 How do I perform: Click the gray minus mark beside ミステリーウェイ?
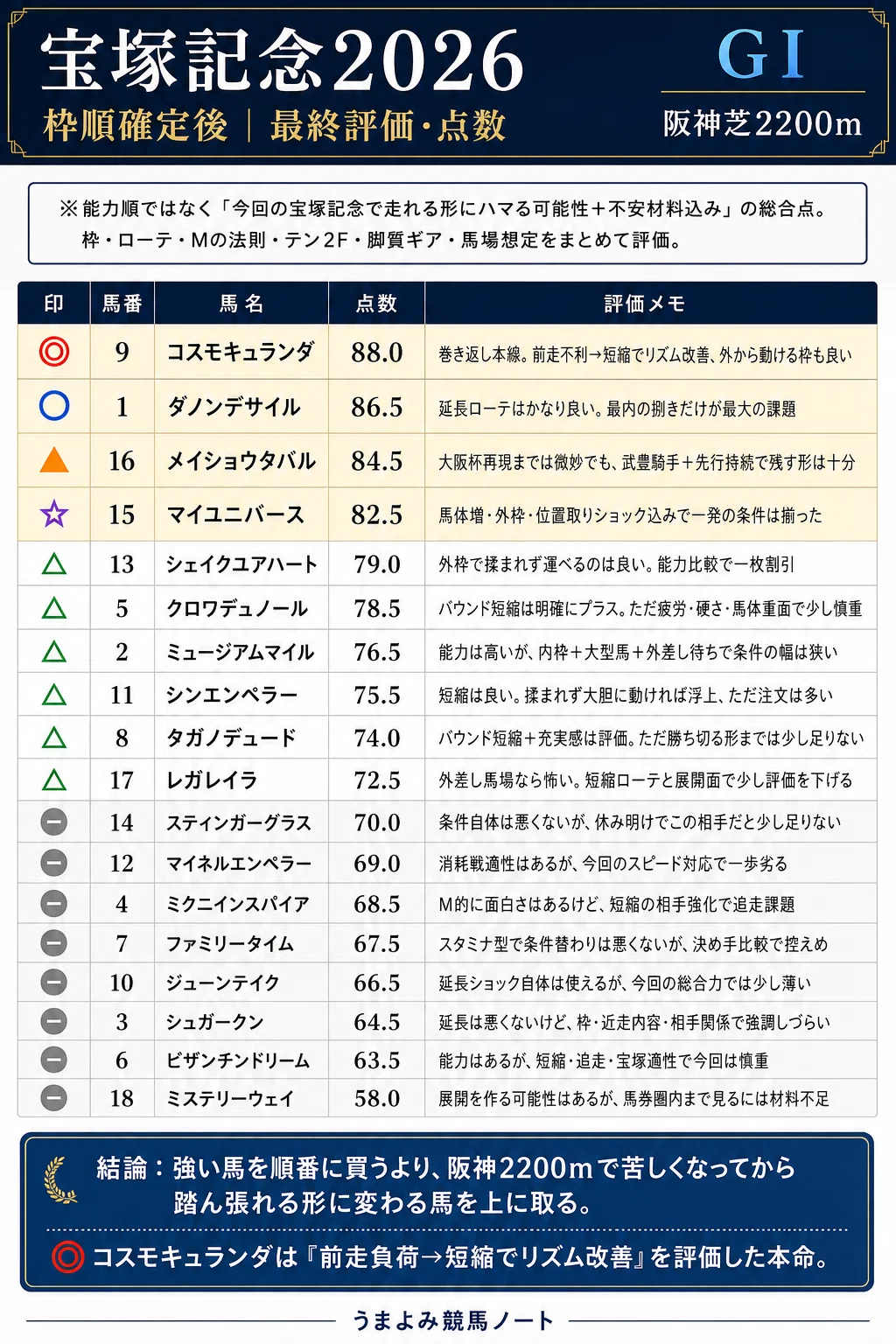point(54,1097)
